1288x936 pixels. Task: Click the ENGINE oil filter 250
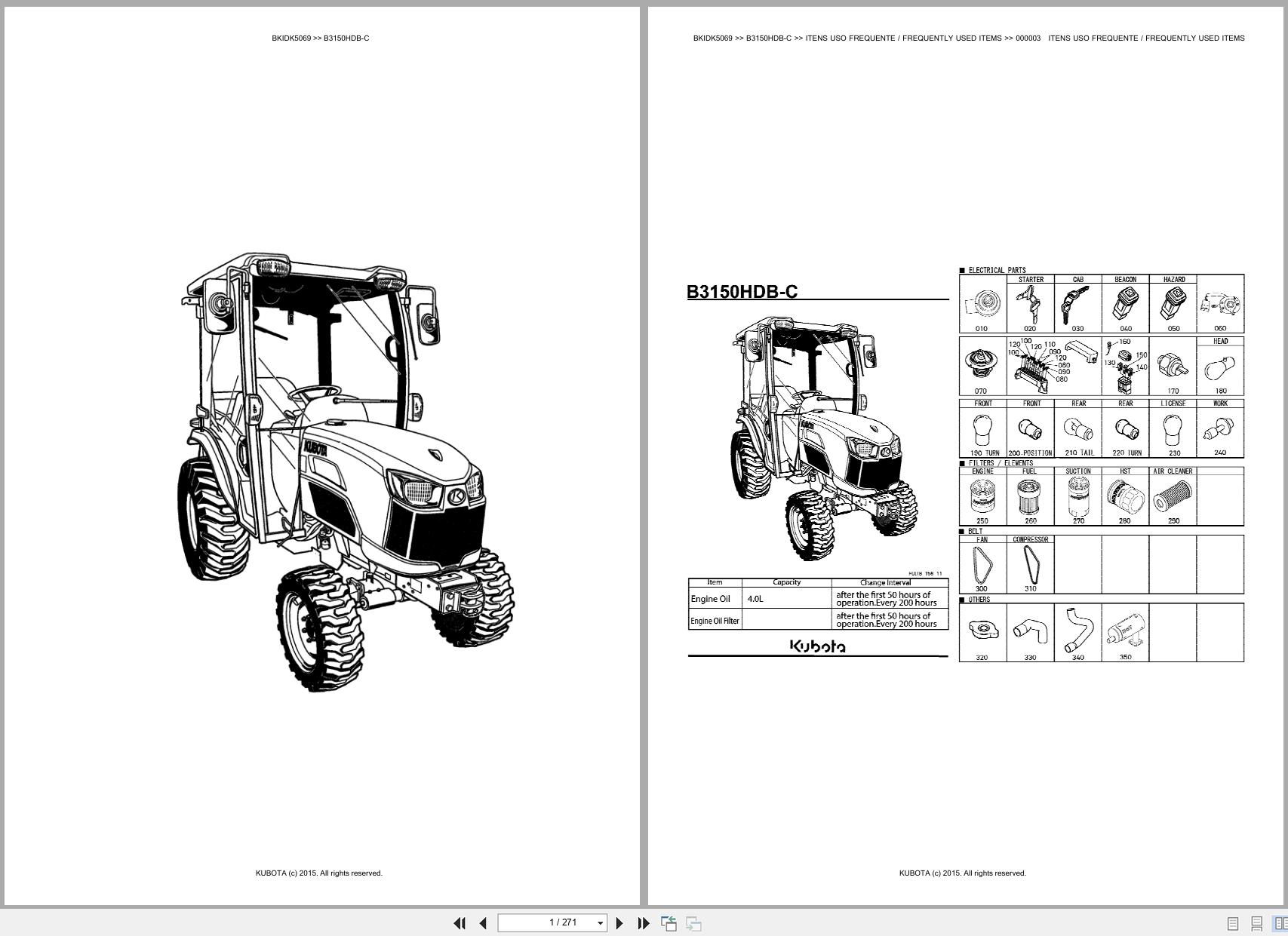[983, 496]
